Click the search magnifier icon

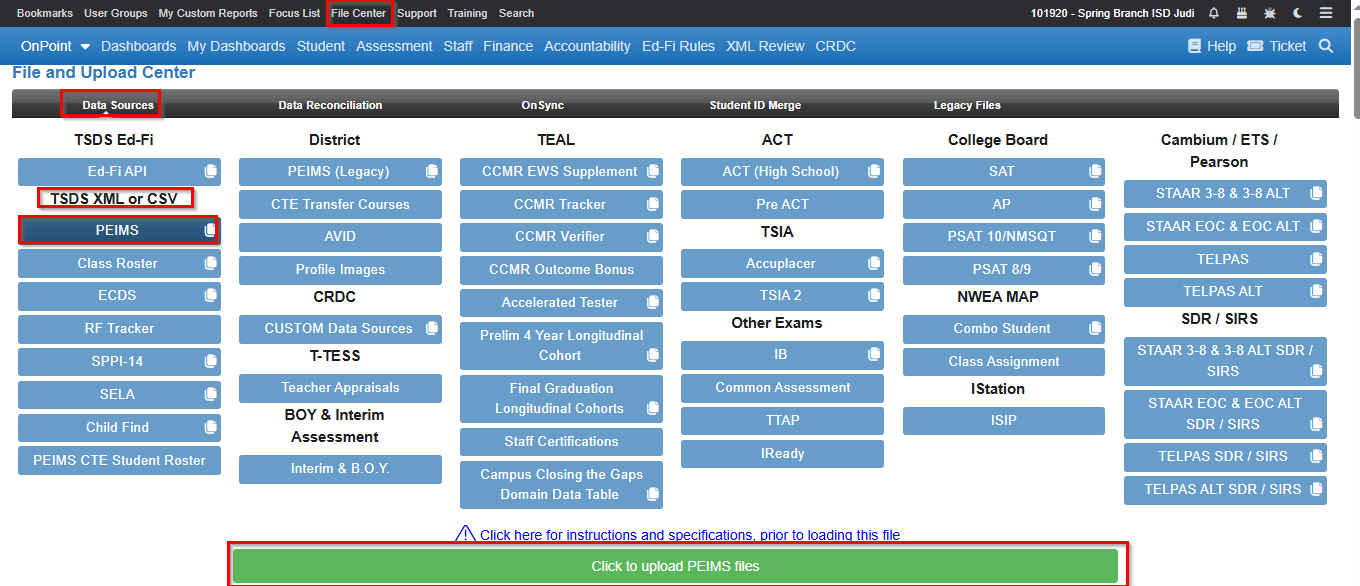(x=1326, y=46)
